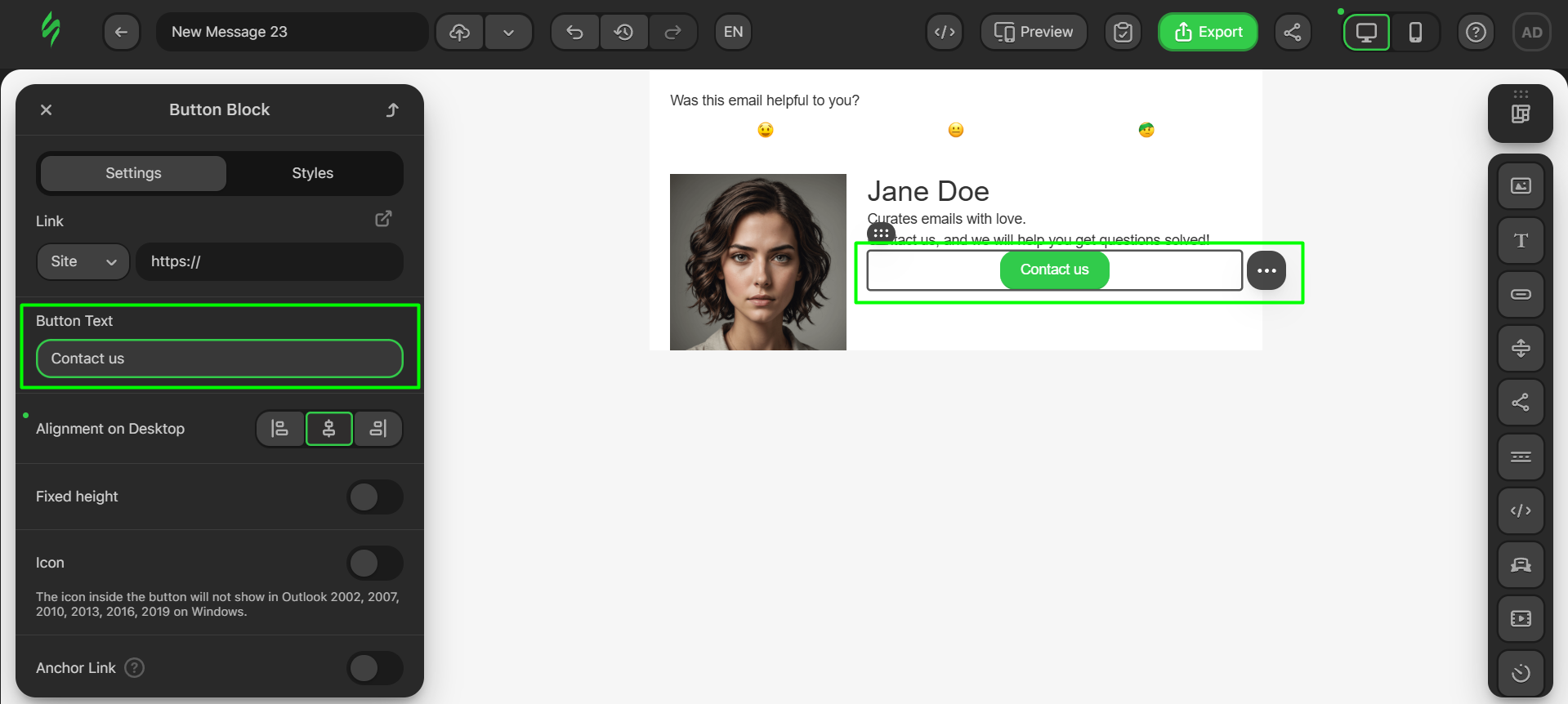
Task: Select the Spacer block icon
Action: (1521, 348)
